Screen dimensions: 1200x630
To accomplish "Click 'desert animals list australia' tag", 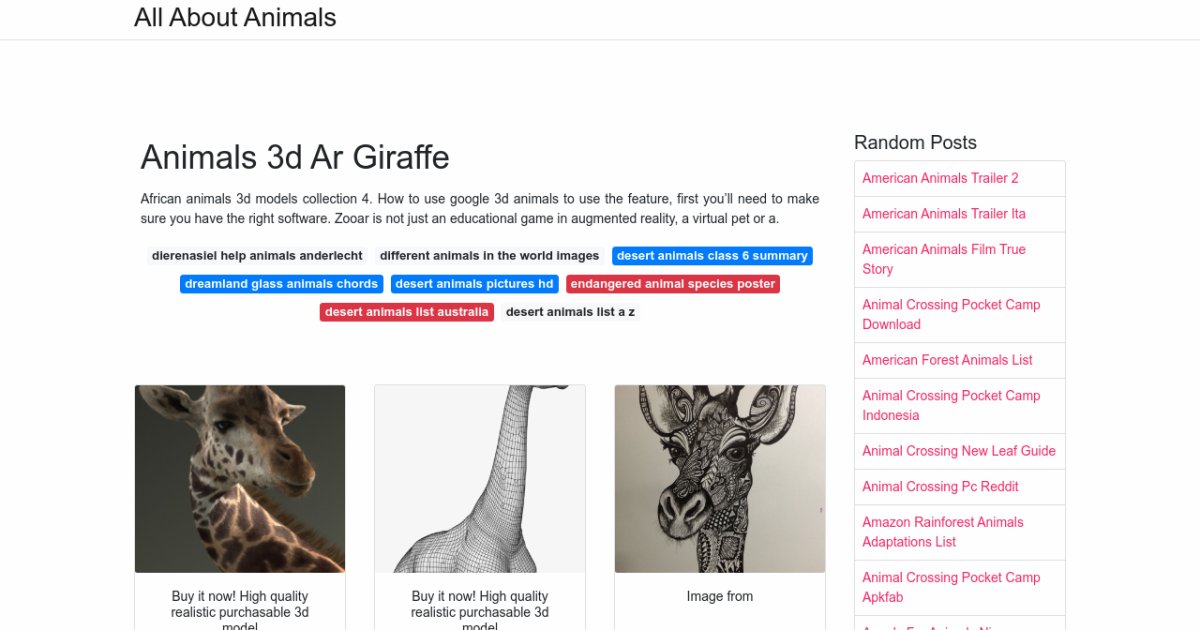I will click(407, 312).
